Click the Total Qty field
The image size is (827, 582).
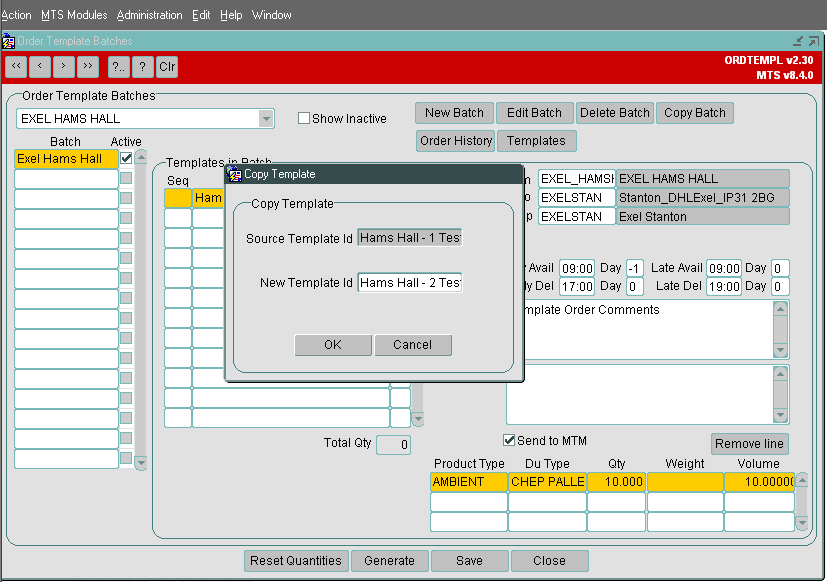pyautogui.click(x=393, y=445)
